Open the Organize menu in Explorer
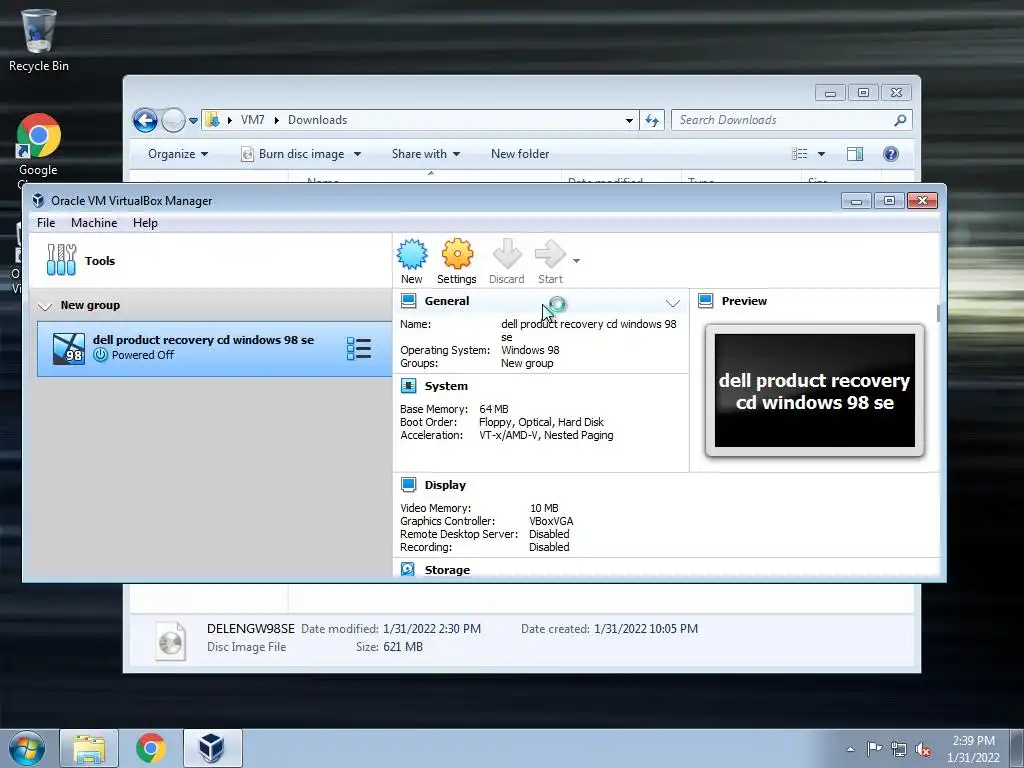The image size is (1024, 768). click(x=178, y=154)
